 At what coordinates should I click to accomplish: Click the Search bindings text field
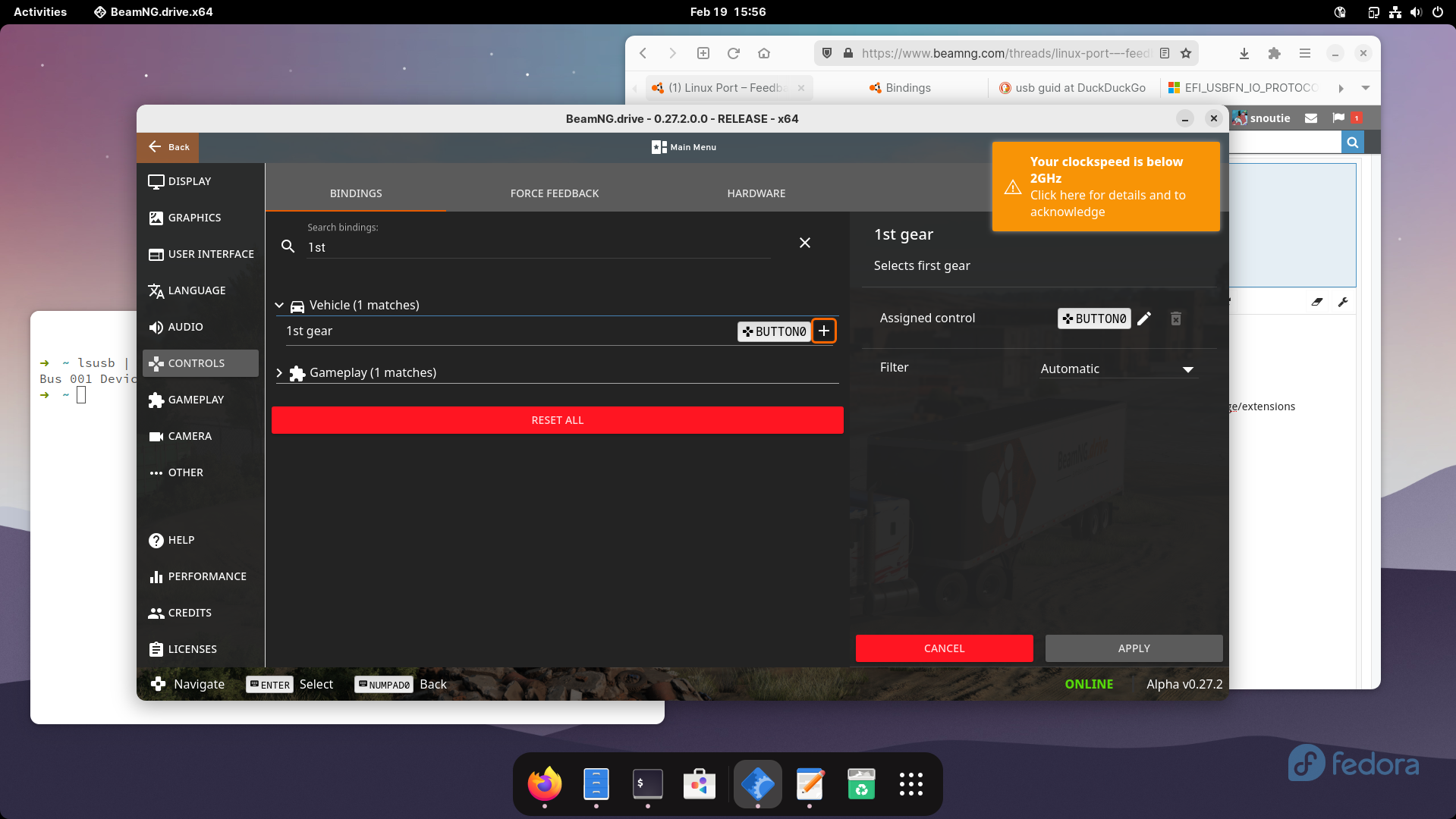[539, 247]
